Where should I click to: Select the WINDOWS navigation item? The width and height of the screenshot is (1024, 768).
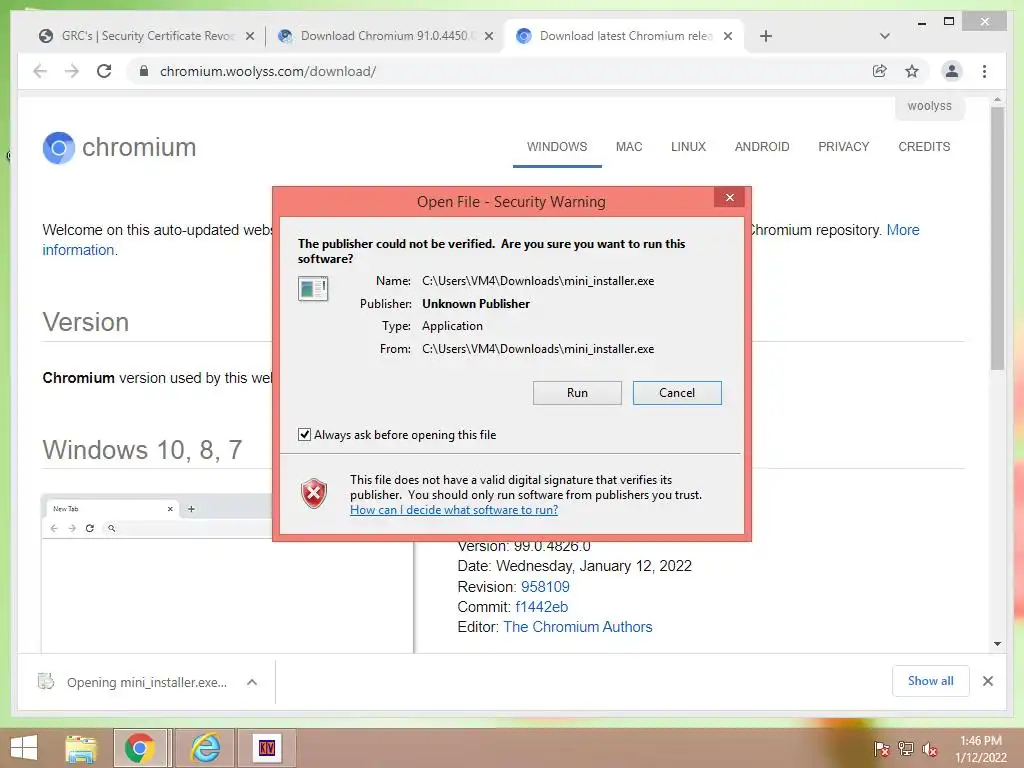click(557, 147)
